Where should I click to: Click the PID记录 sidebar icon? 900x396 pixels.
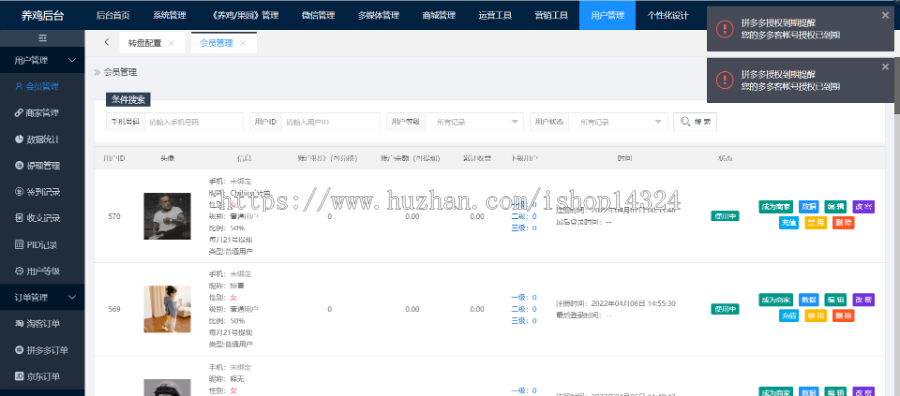(19, 244)
